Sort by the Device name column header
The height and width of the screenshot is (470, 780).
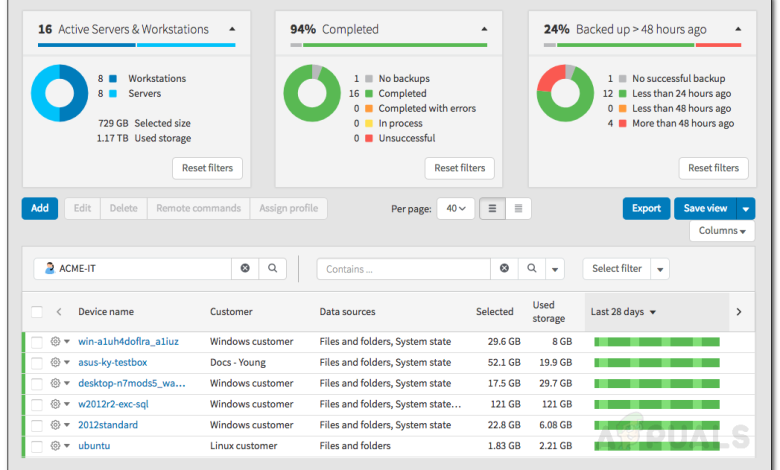coord(106,312)
